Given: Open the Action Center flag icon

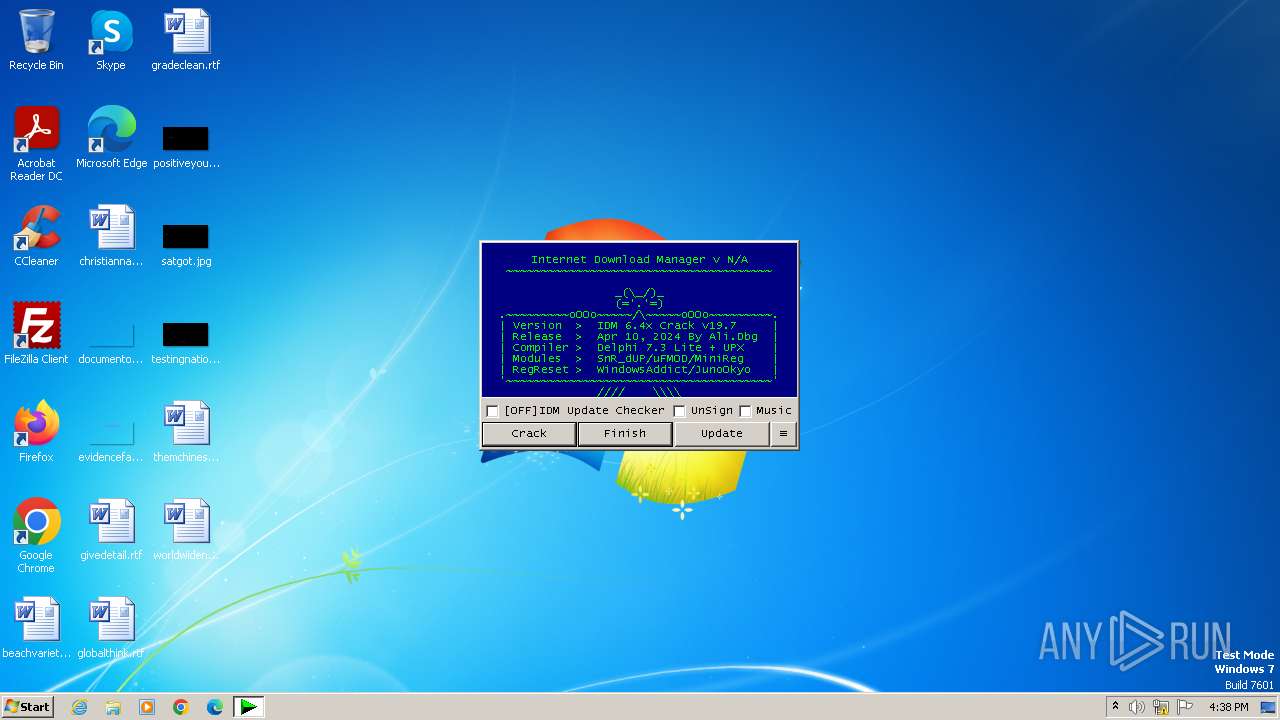Looking at the screenshot, I should point(1185,707).
